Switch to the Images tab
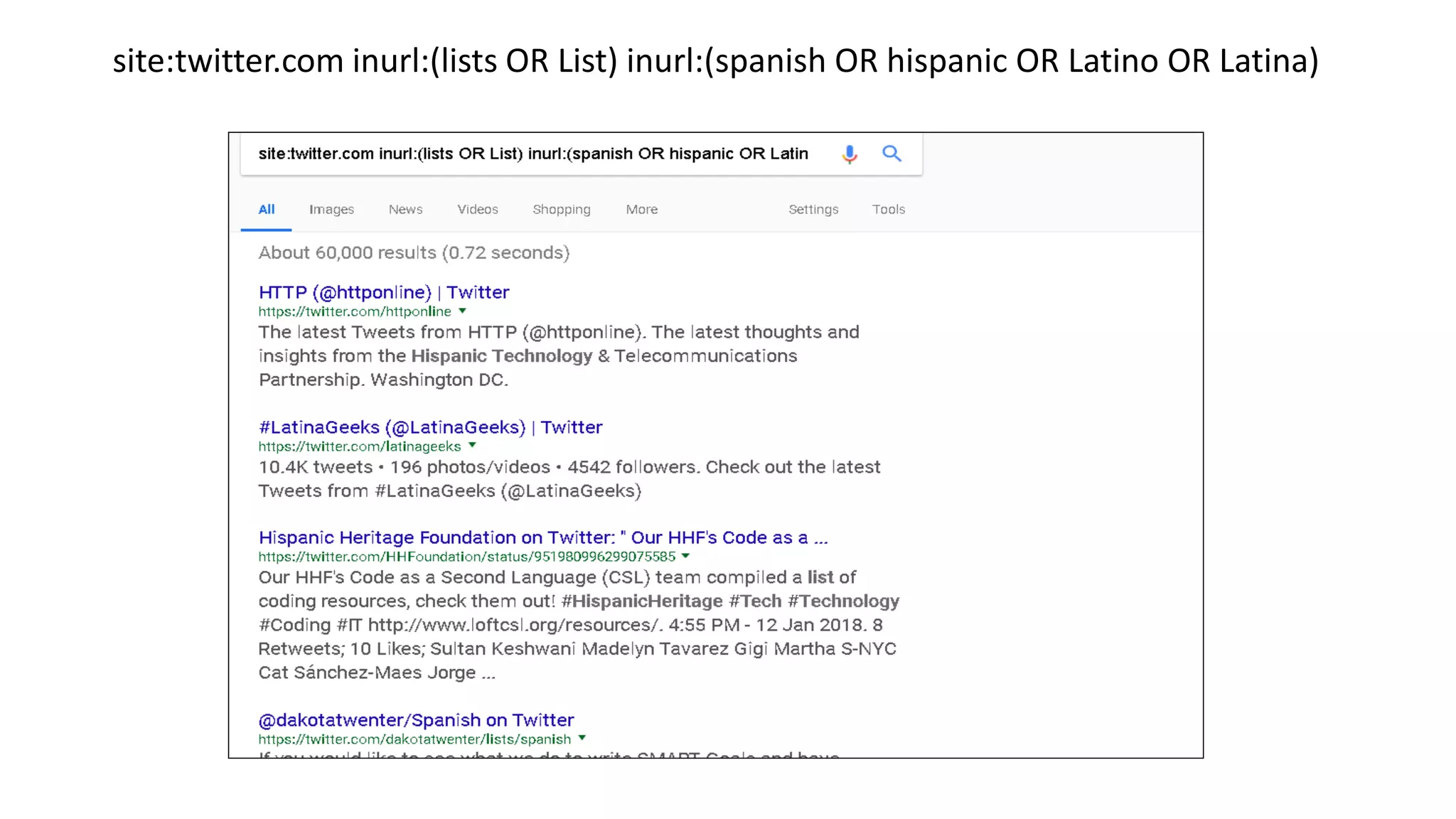The height and width of the screenshot is (819, 1456). coord(331,210)
